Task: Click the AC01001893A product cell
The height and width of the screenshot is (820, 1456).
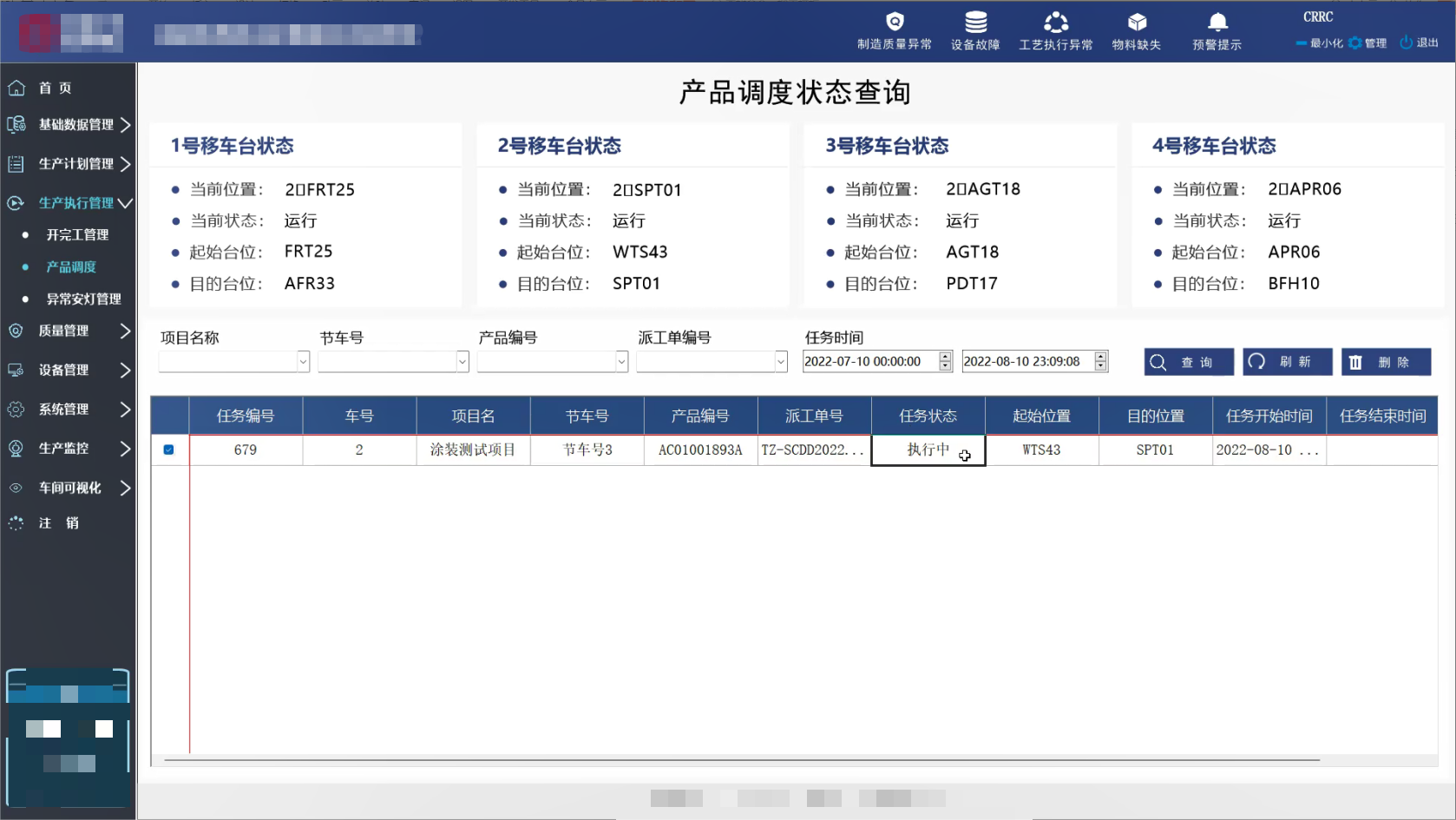Action: click(x=700, y=449)
